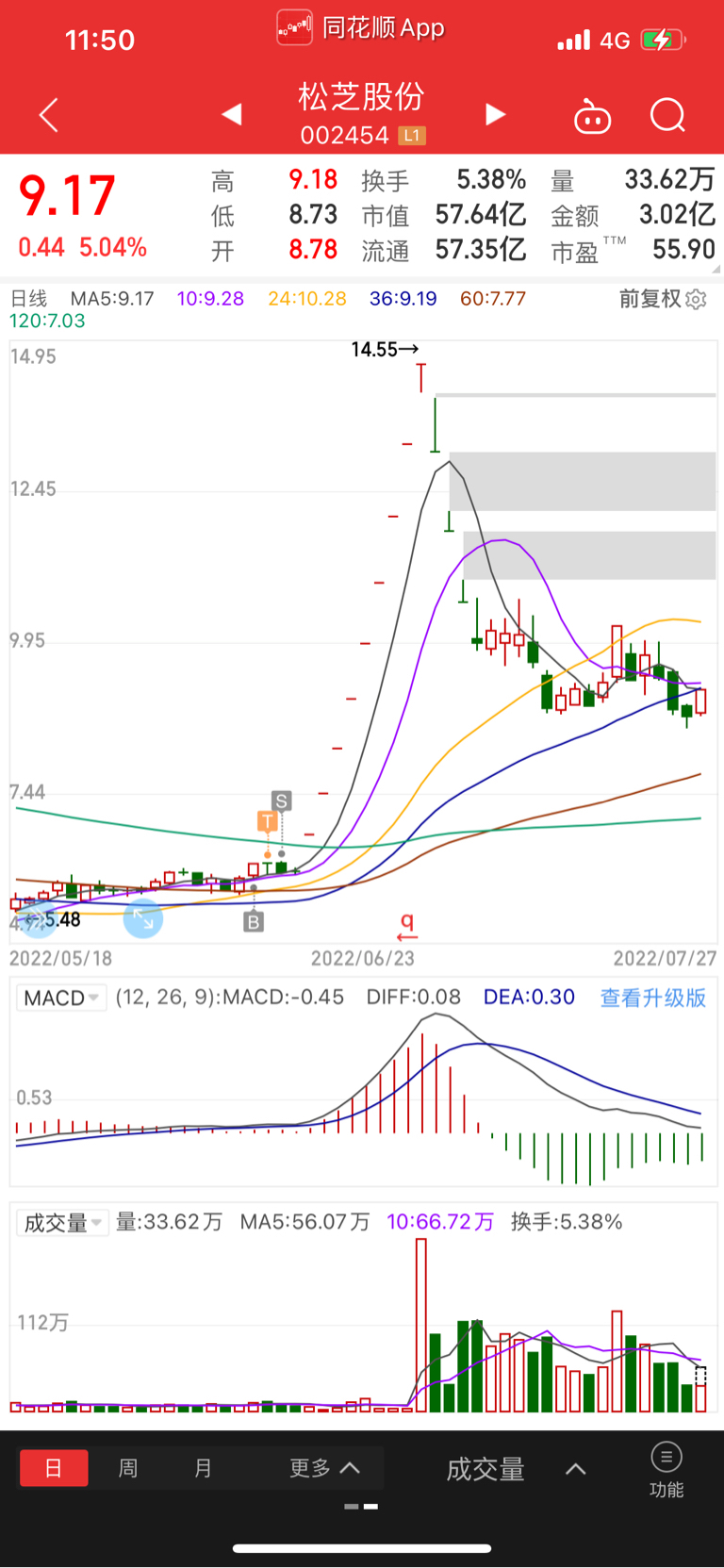
Task: Tap the red q marker below chart
Action: click(407, 925)
